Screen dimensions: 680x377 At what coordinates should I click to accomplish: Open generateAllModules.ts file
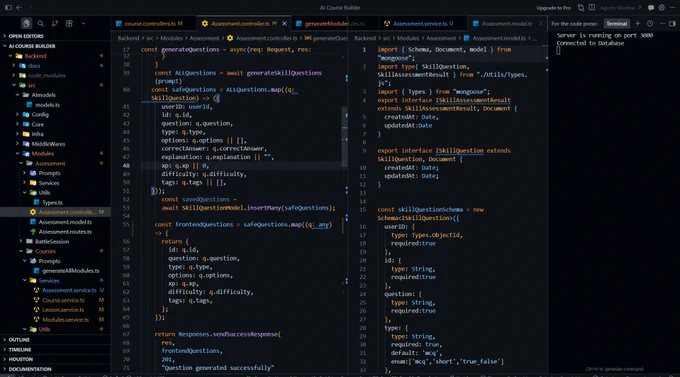[55, 270]
